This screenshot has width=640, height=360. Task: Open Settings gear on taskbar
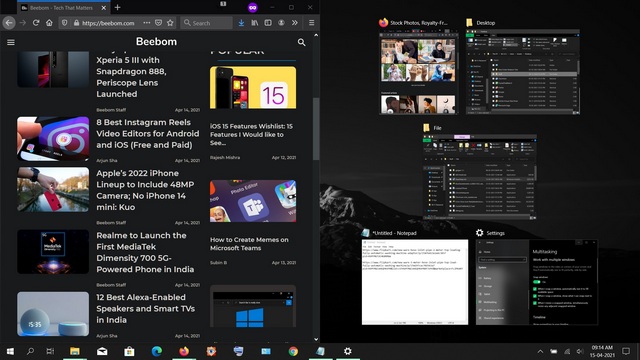coord(348,351)
